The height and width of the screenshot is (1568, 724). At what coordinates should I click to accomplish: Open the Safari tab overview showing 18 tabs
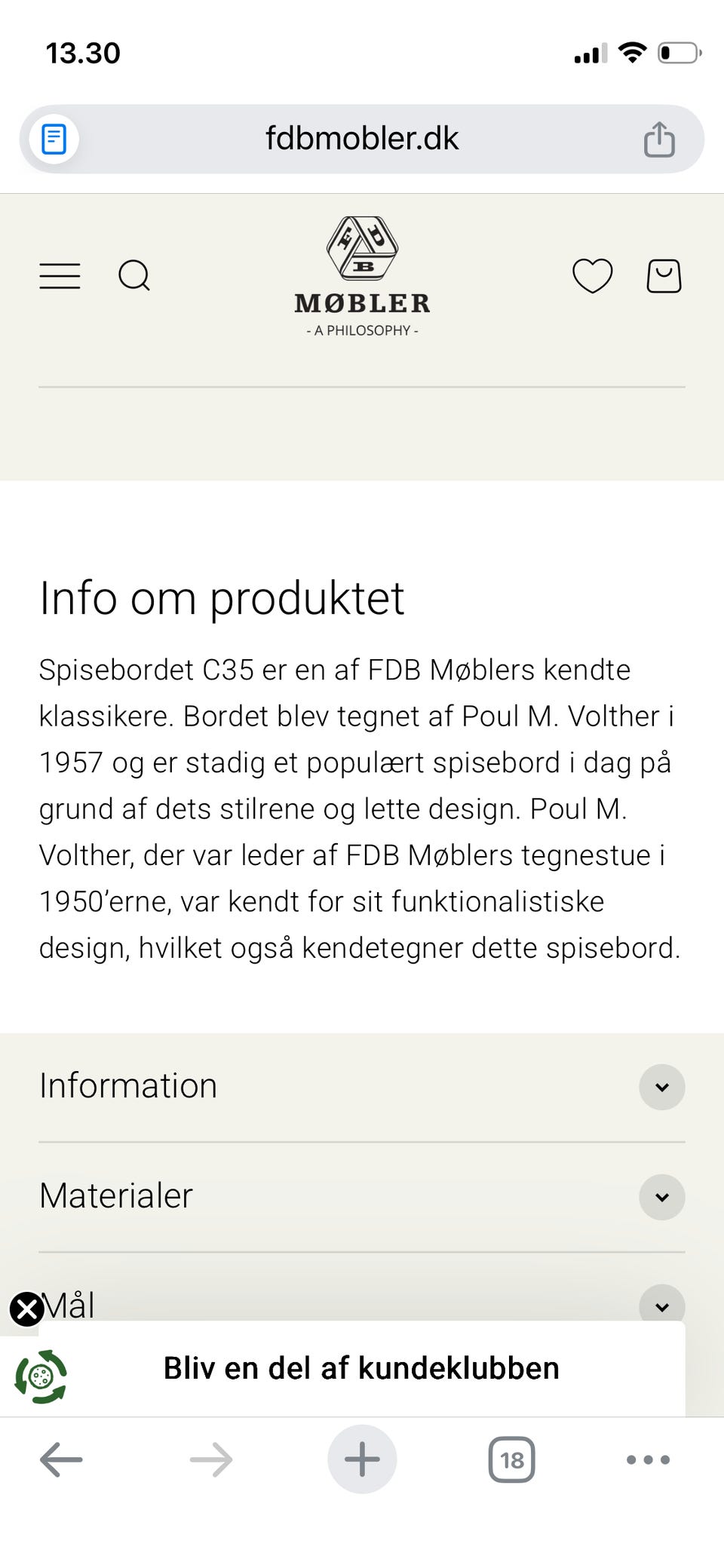click(512, 1459)
